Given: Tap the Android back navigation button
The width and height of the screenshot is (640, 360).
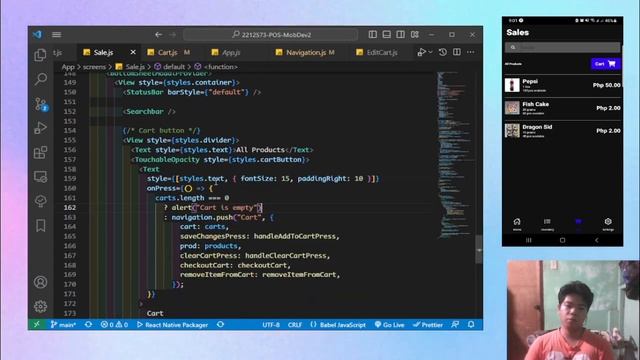Looking at the screenshot, I should point(597,240).
